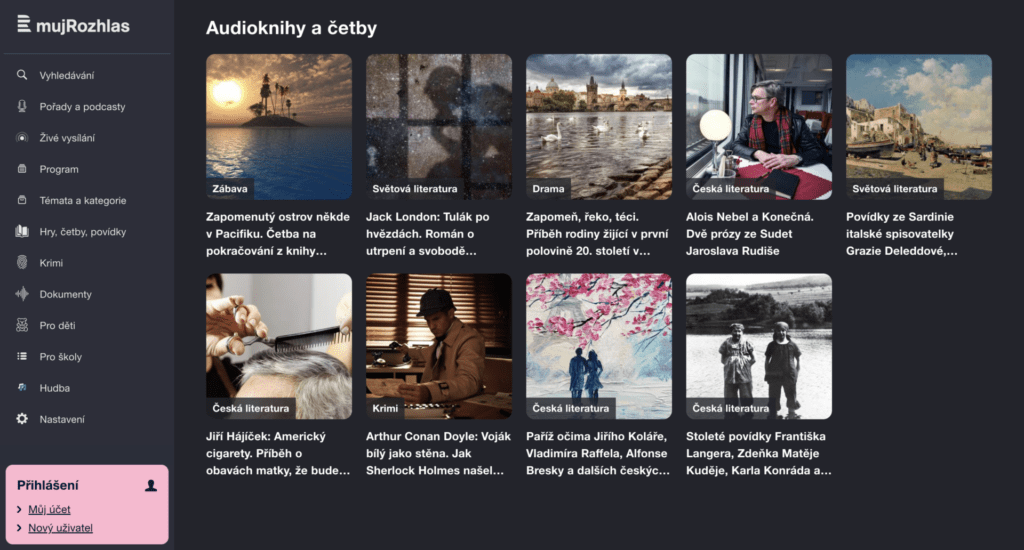Select the Živé vysílání broadcast icon
The image size is (1024, 550).
pyautogui.click(x=22, y=138)
